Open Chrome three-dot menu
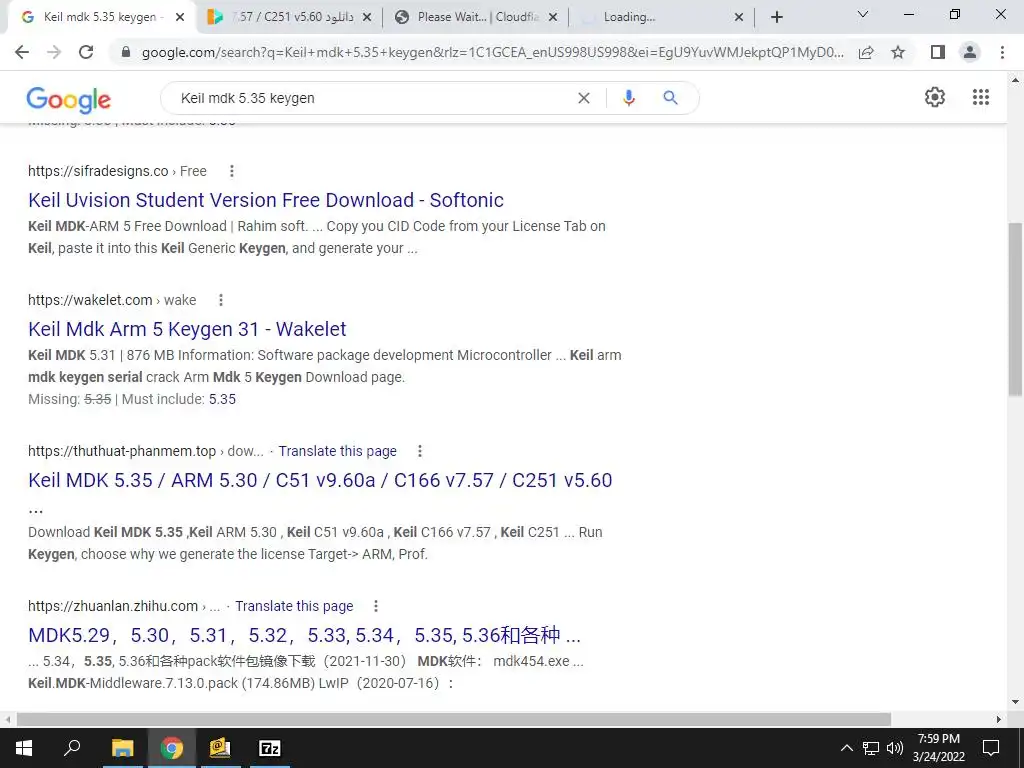 (x=1002, y=52)
